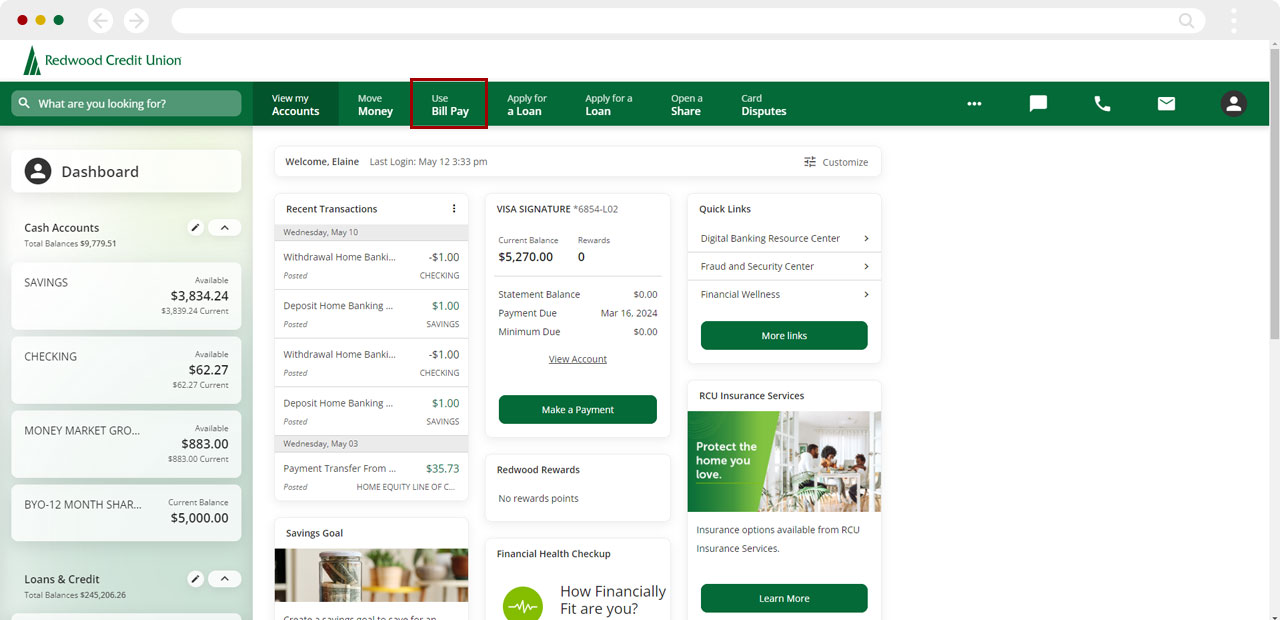Click the browser back arrow button
Screen dimensions: 1280x620
(100, 20)
